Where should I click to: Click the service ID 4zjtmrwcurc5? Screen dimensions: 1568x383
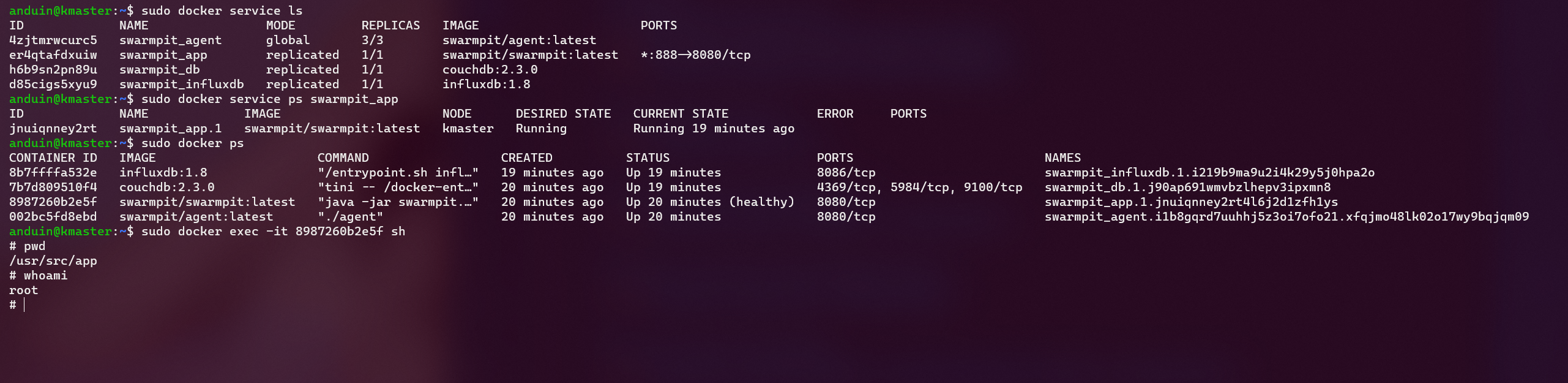(53, 40)
